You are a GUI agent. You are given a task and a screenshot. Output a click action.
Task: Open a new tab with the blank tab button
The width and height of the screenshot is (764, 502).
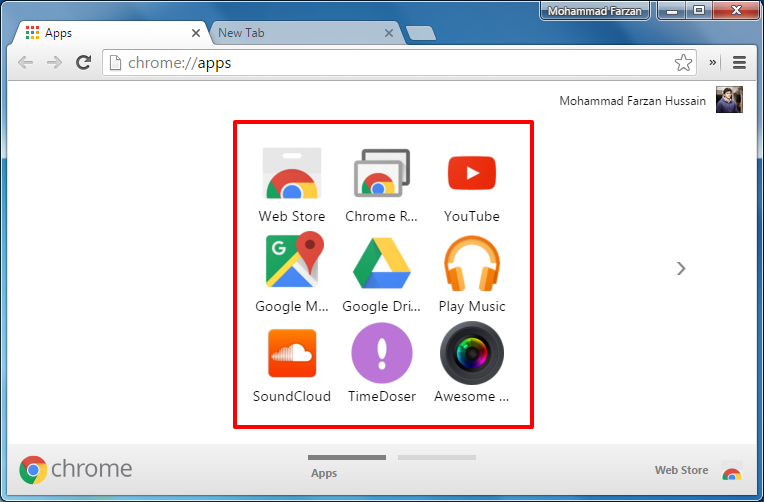click(x=421, y=33)
